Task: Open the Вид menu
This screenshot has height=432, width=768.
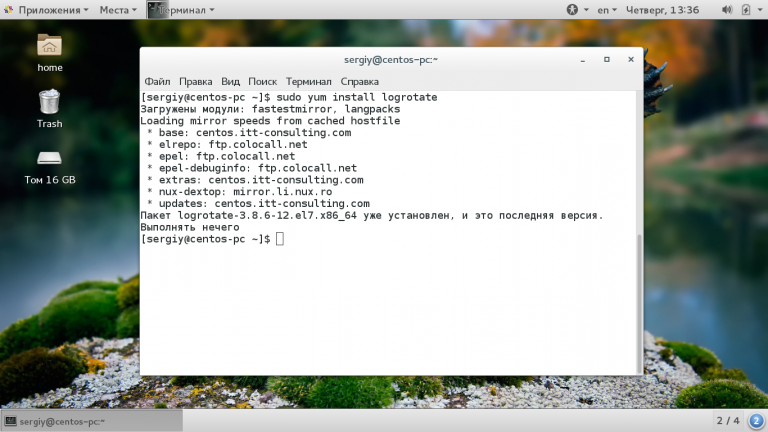Action: pos(230,81)
